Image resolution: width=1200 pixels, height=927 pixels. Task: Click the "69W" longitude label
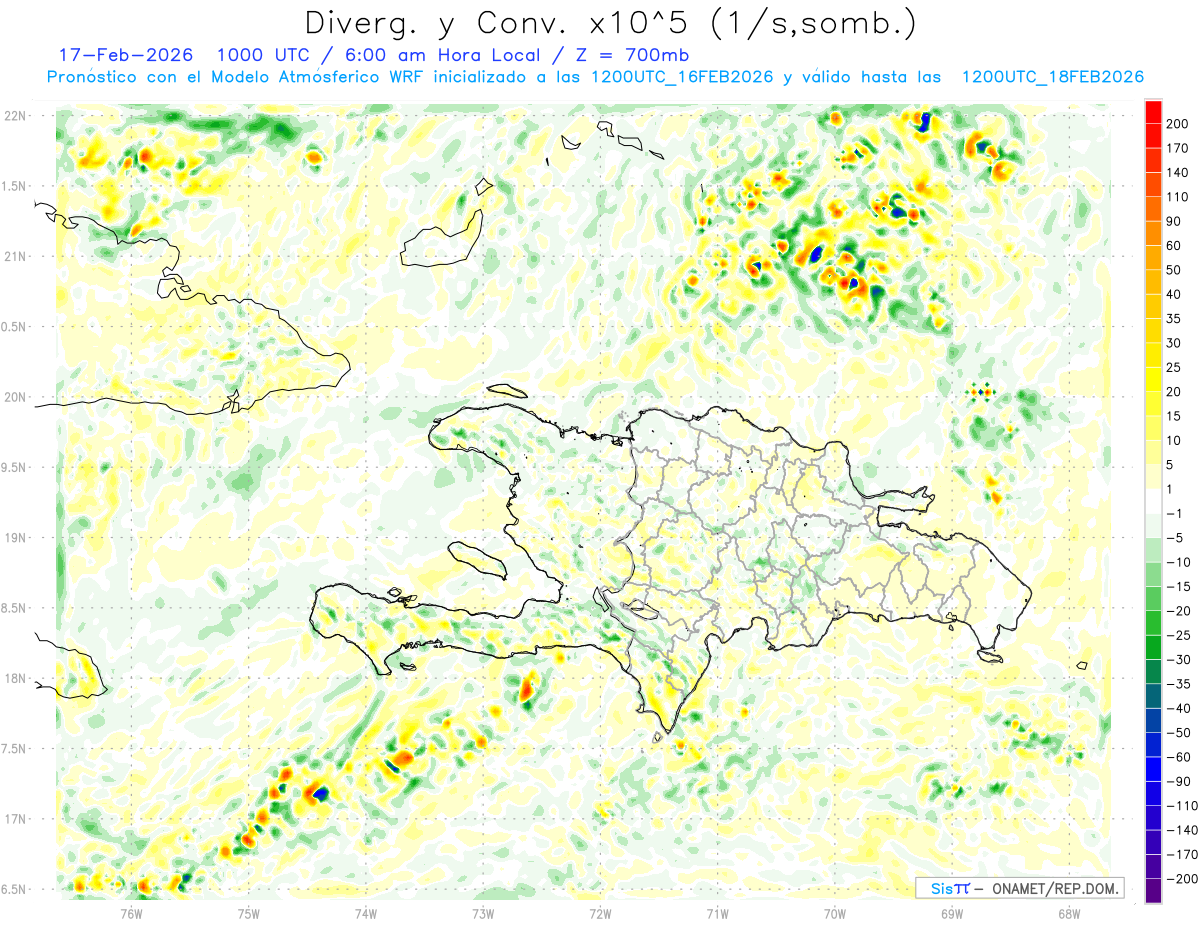(952, 913)
